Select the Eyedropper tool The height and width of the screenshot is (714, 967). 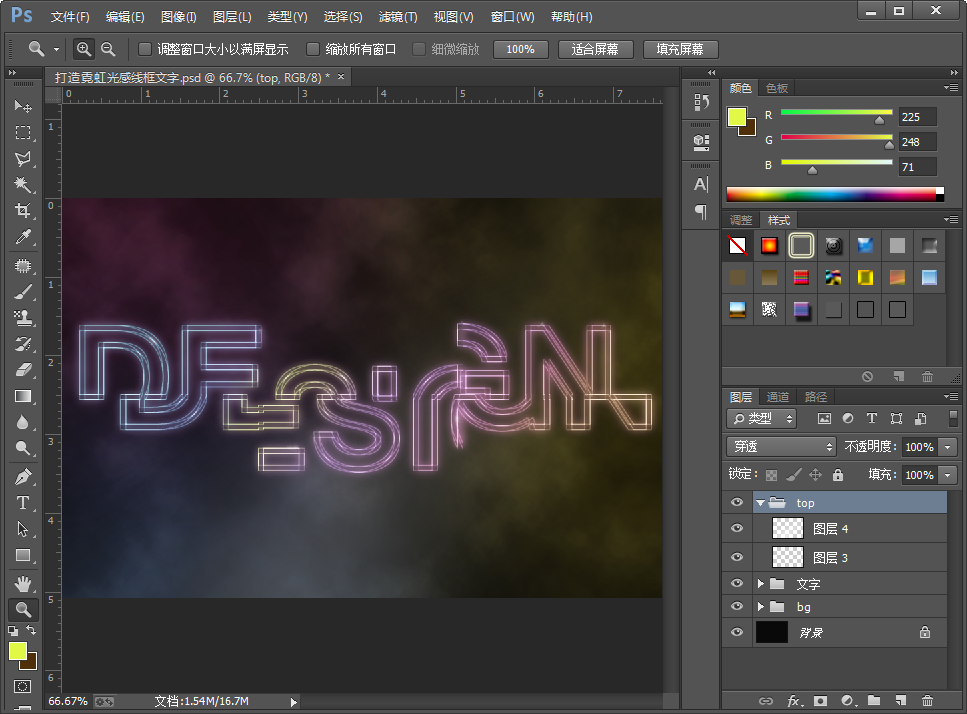(22, 237)
